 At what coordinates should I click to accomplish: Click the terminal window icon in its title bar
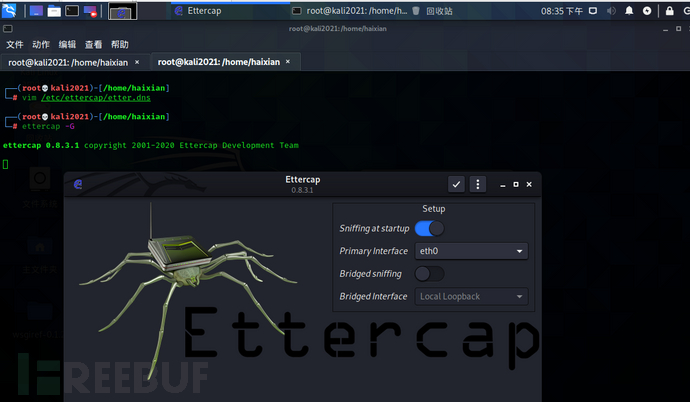click(8, 29)
